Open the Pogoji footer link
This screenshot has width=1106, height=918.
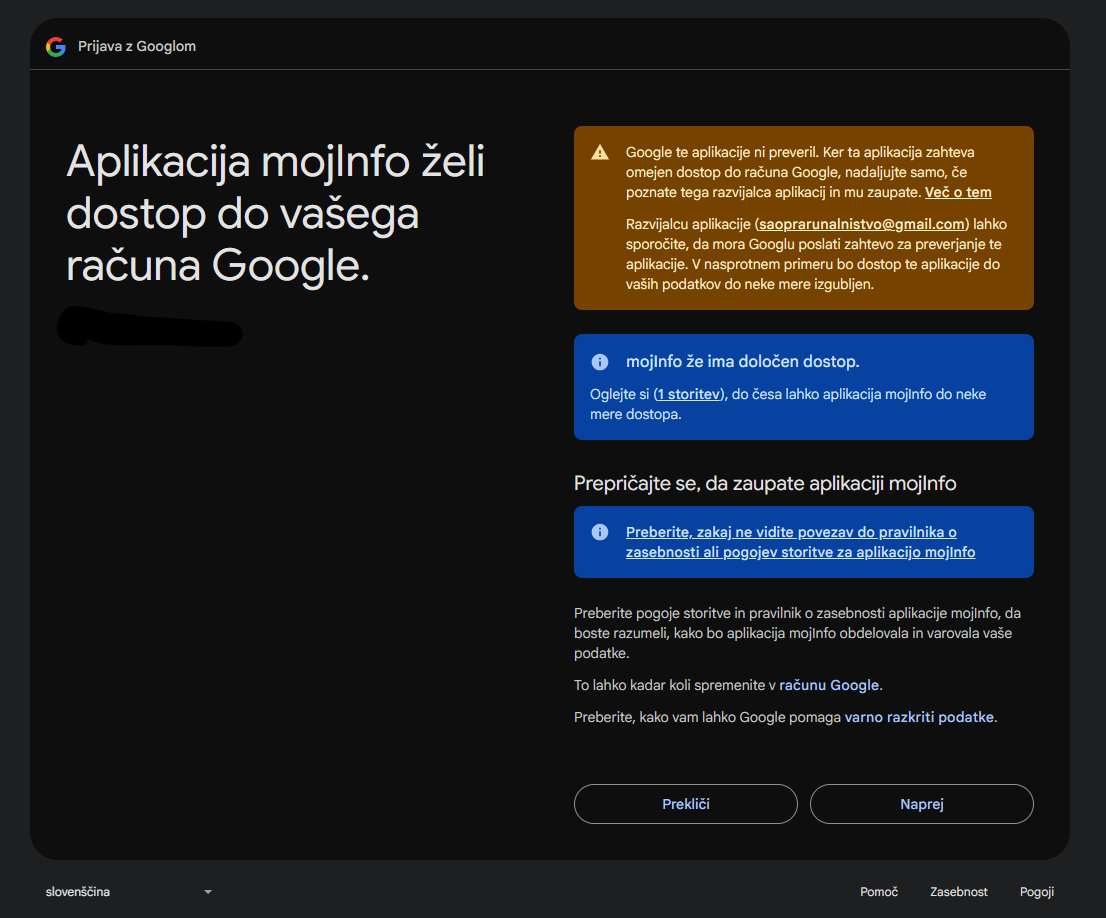point(1037,892)
